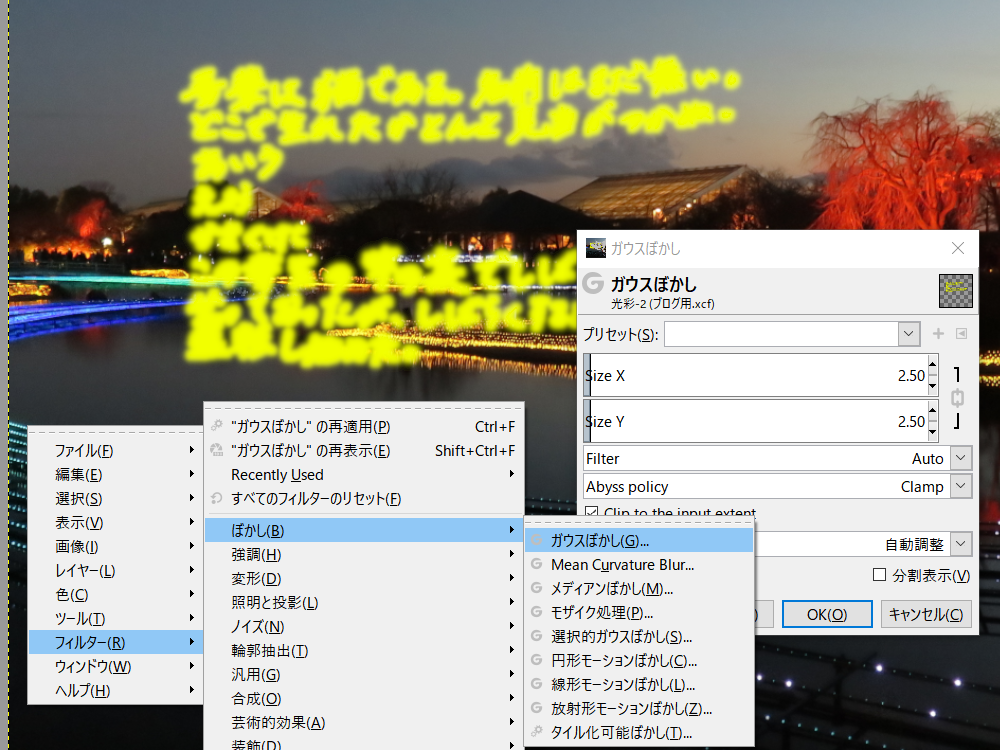This screenshot has height=750, width=1000.
Task: Enable the 分割表示 checkbox
Action: (878, 573)
